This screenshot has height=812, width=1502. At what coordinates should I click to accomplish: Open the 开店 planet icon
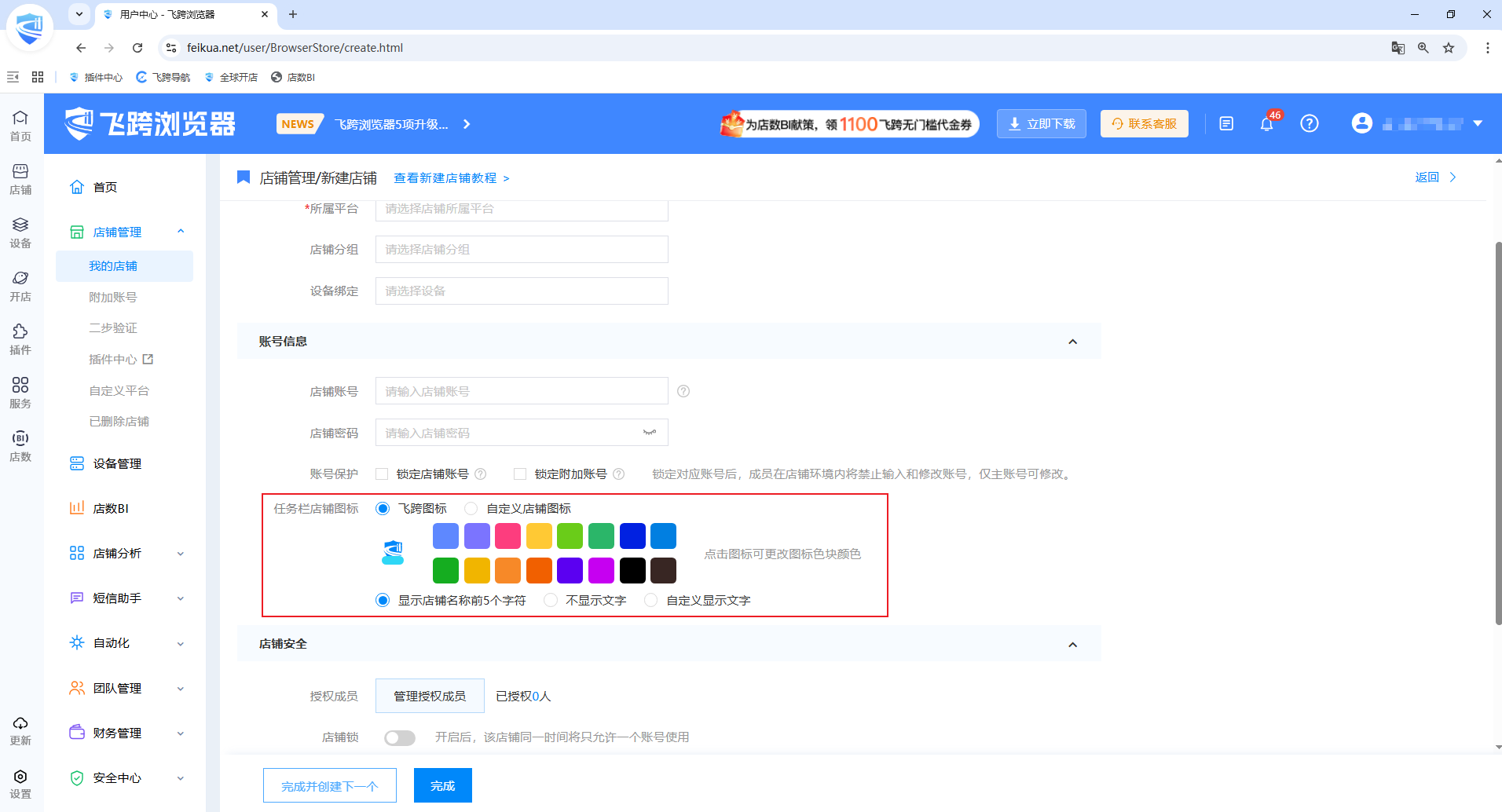pos(20,286)
